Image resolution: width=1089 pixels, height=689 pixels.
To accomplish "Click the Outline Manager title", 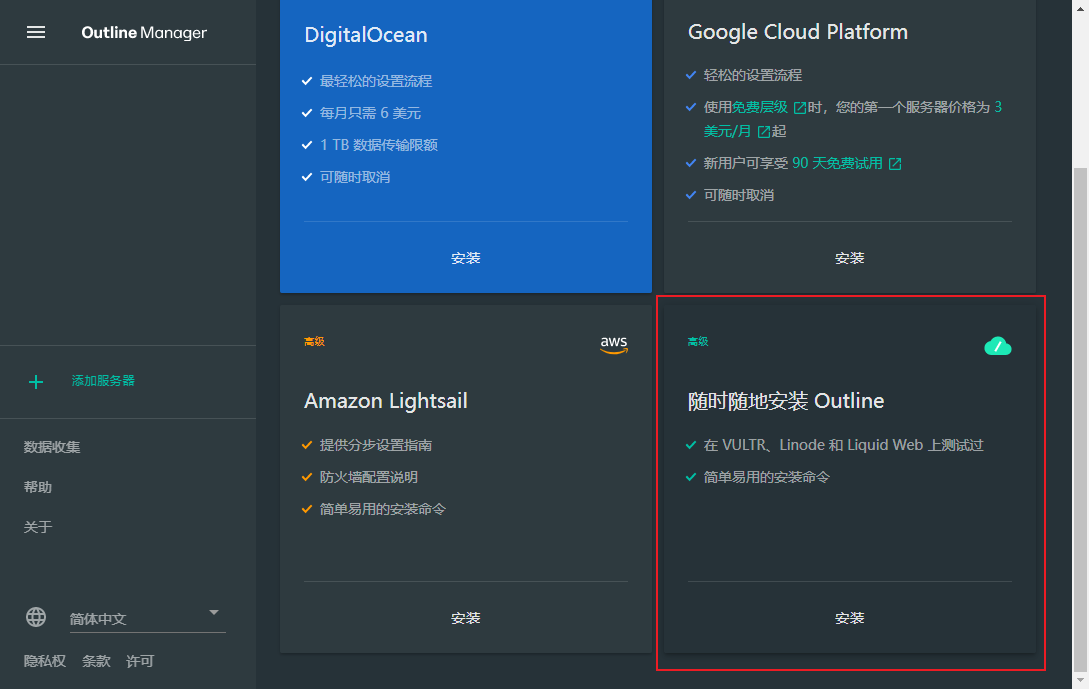I will pos(144,33).
